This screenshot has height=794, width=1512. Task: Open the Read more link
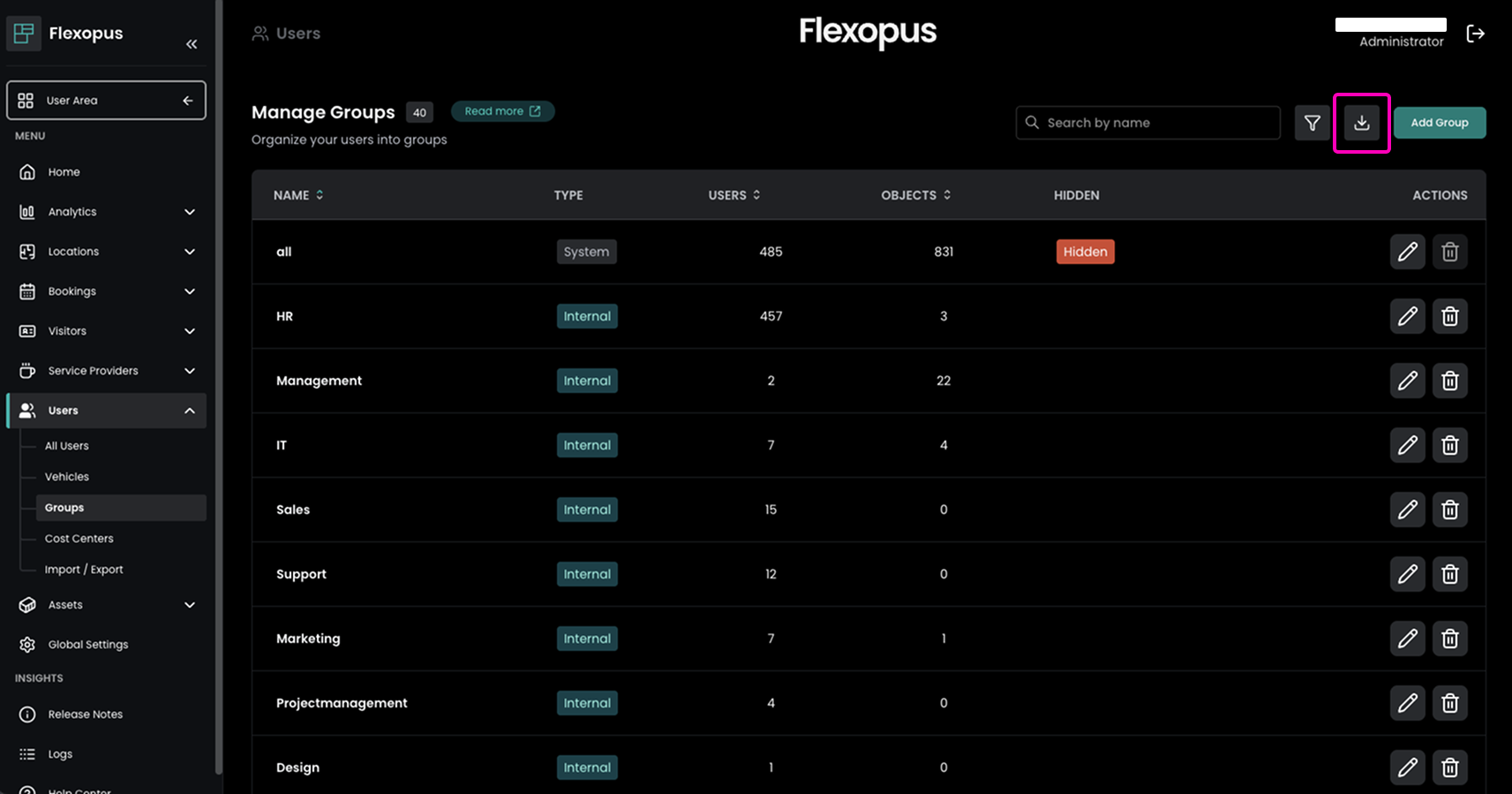[x=502, y=111]
